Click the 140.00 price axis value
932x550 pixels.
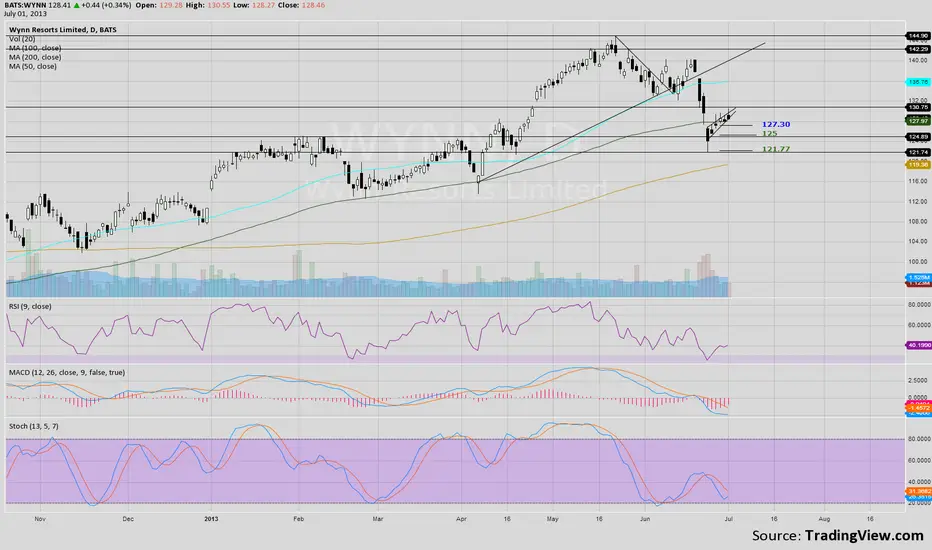click(x=918, y=60)
